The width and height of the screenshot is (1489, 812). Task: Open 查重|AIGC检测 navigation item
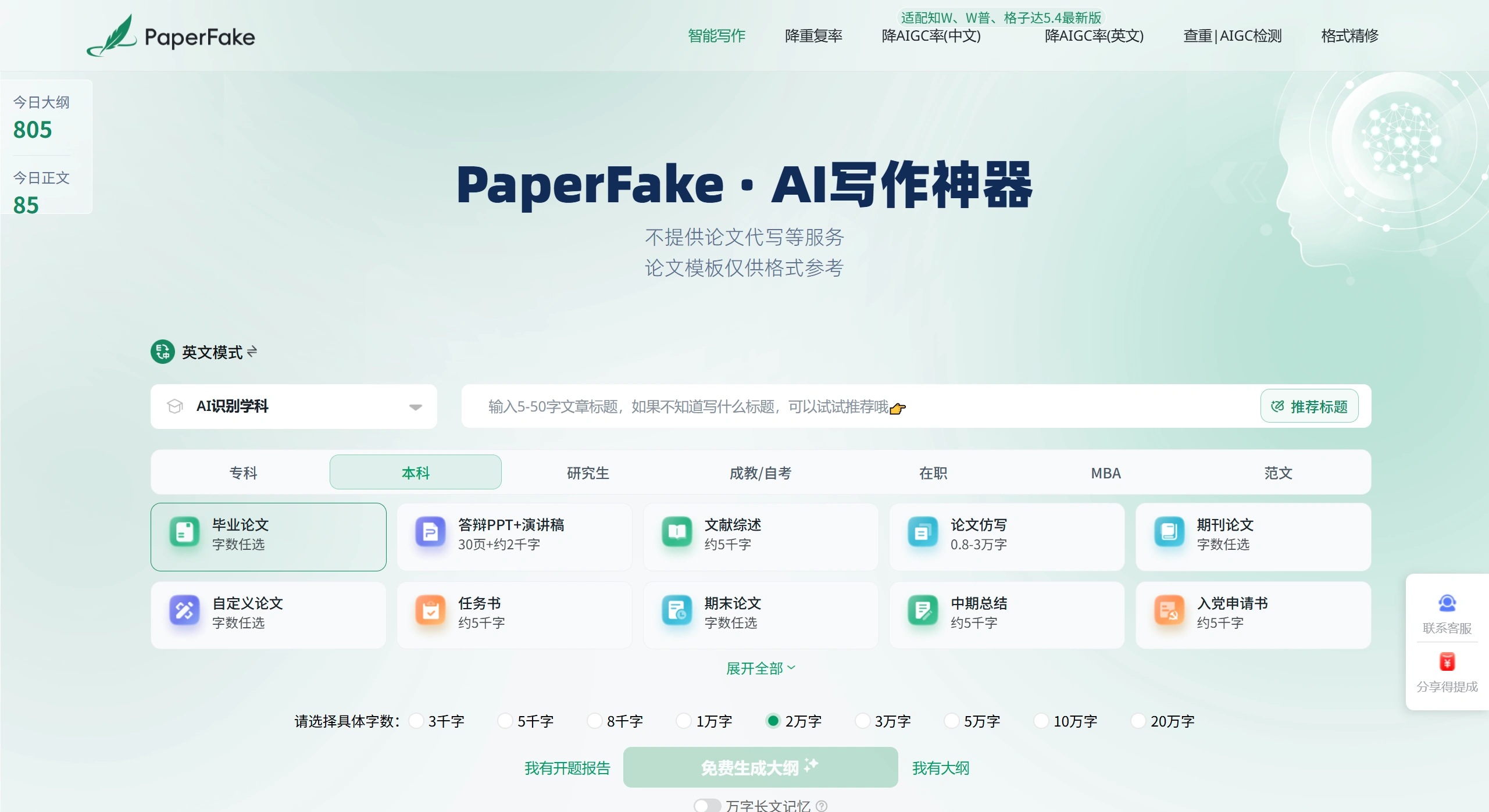click(x=1233, y=36)
